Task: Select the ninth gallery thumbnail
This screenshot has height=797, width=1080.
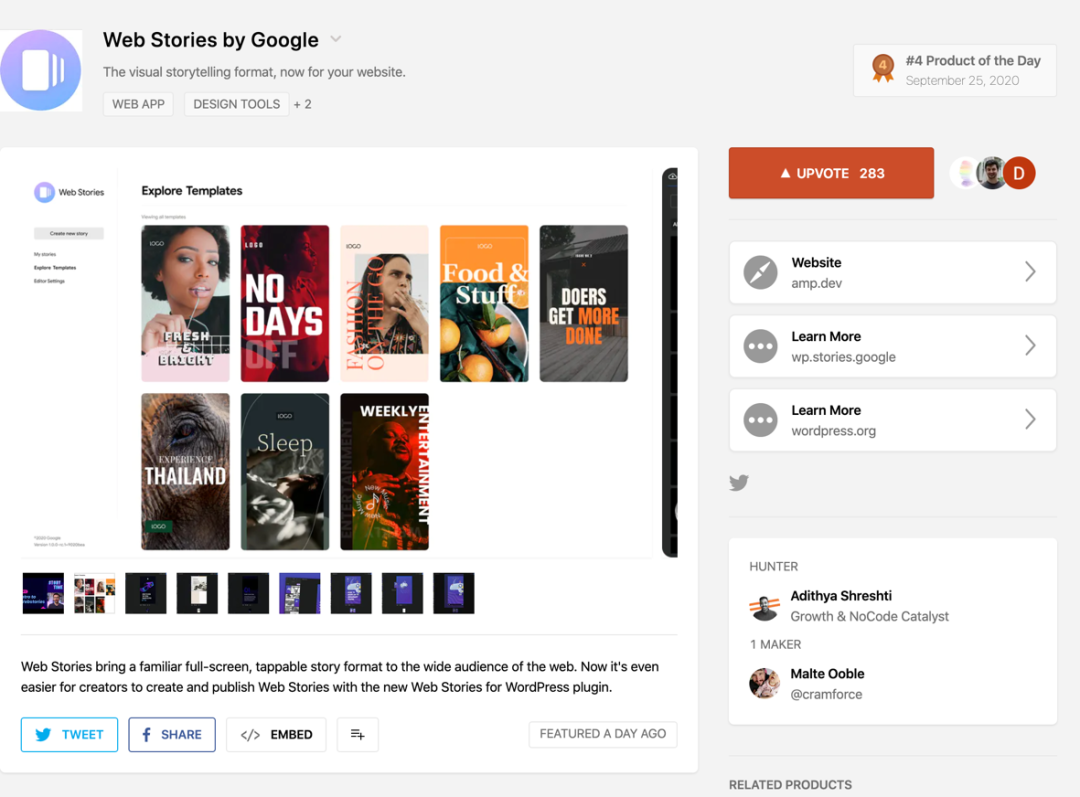Action: [x=454, y=593]
